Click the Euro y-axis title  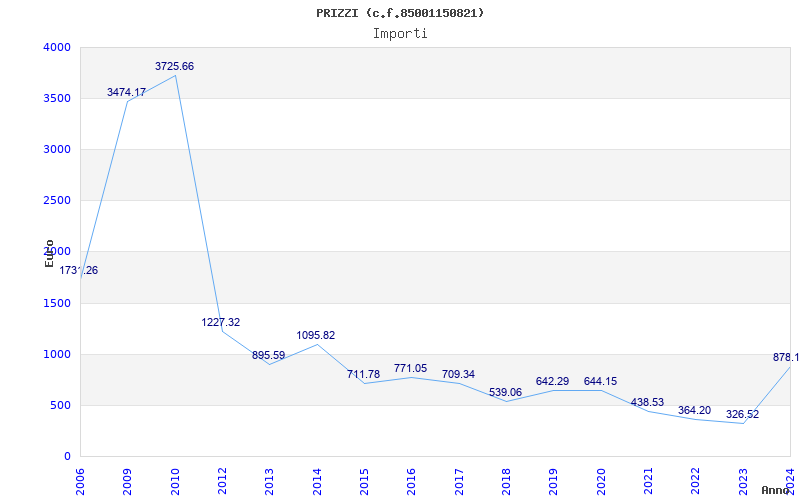(49, 253)
